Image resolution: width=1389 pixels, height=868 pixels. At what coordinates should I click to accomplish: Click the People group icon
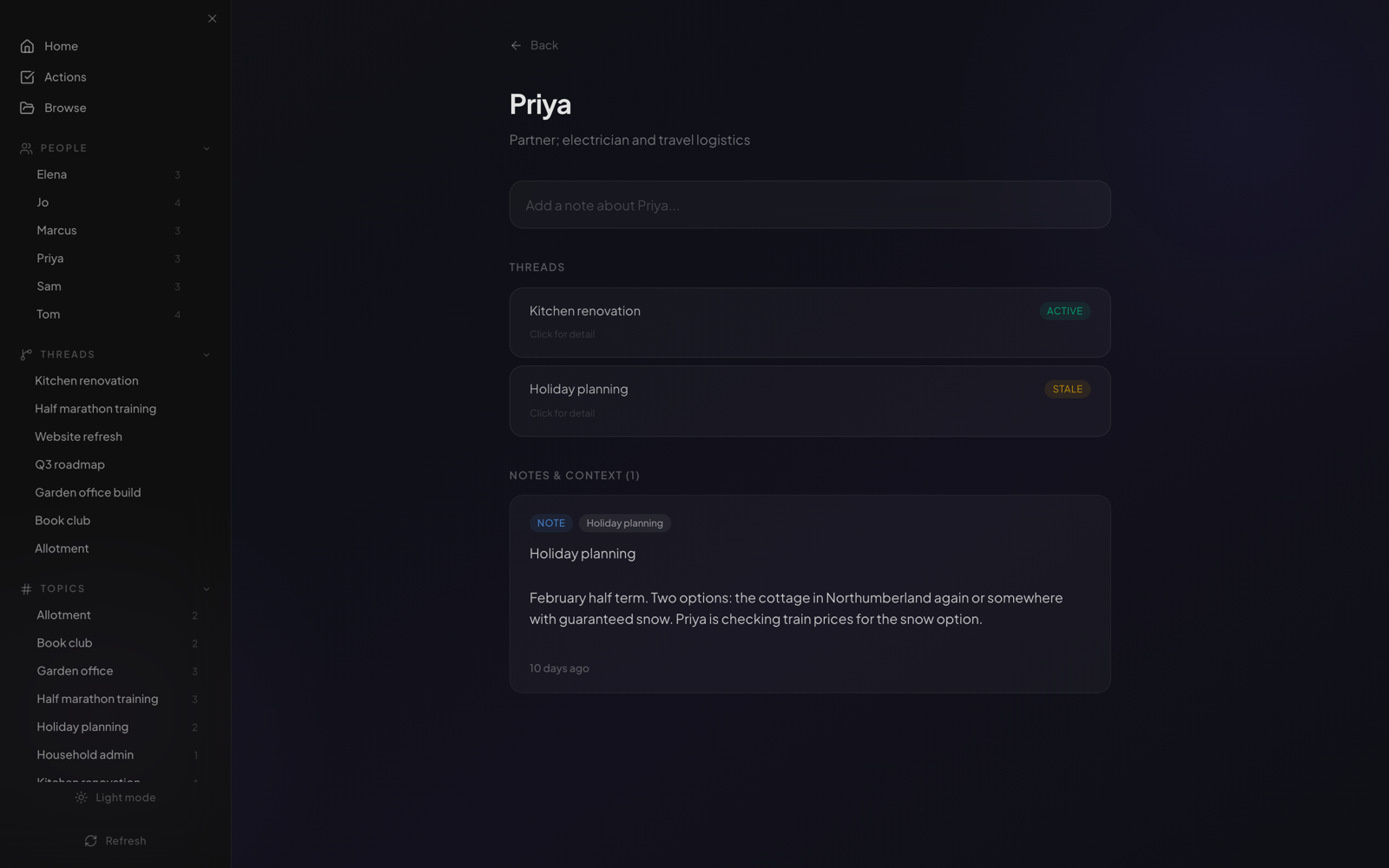pos(26,148)
